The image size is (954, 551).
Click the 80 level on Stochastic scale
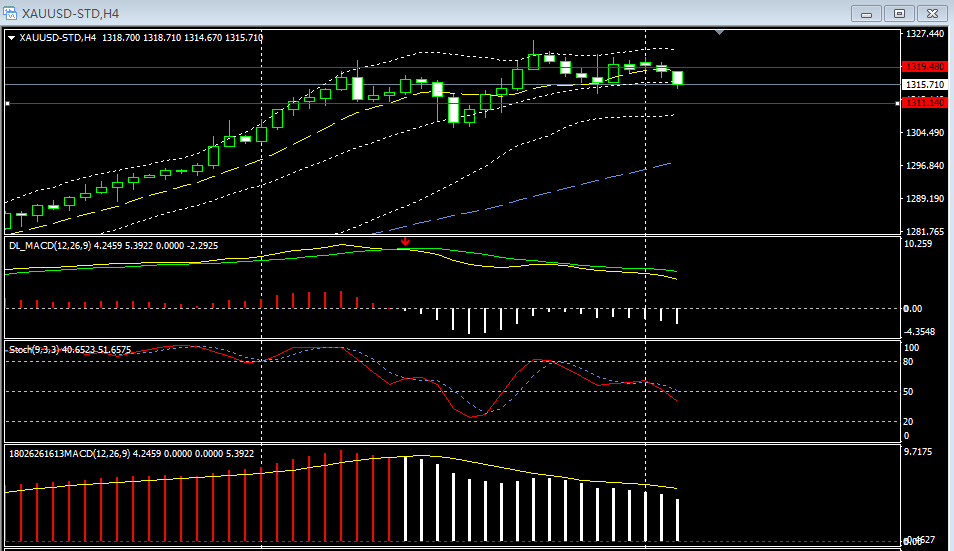pos(909,362)
